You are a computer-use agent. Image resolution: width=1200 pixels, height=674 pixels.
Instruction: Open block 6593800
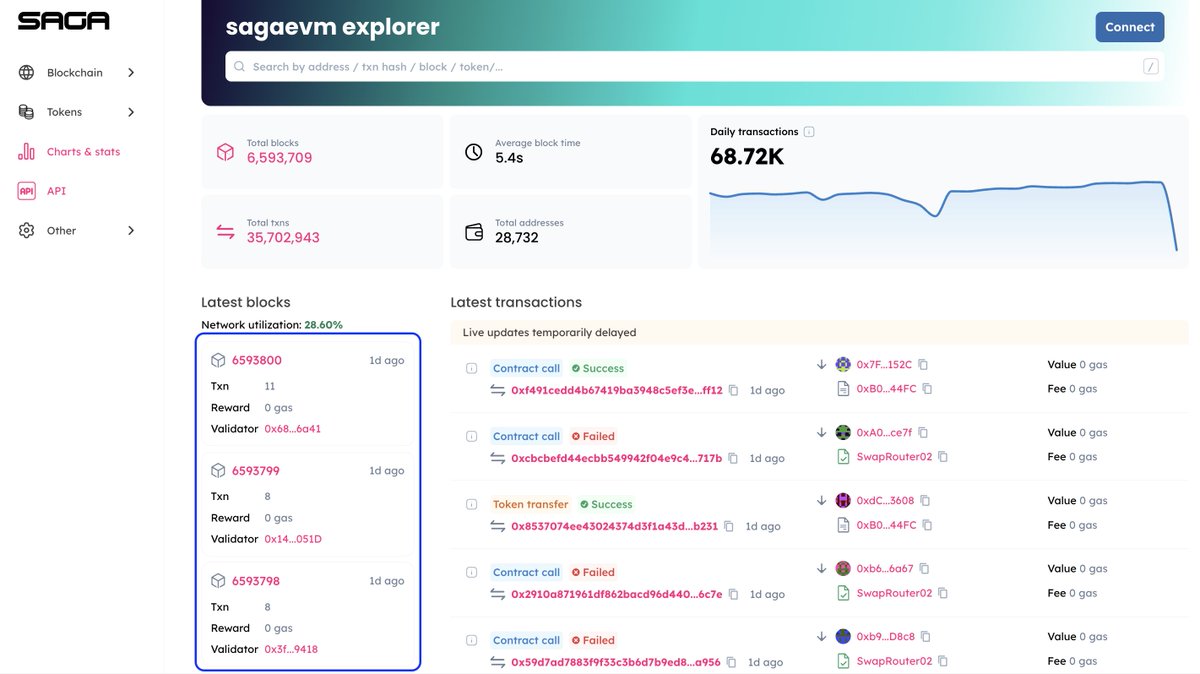256,360
